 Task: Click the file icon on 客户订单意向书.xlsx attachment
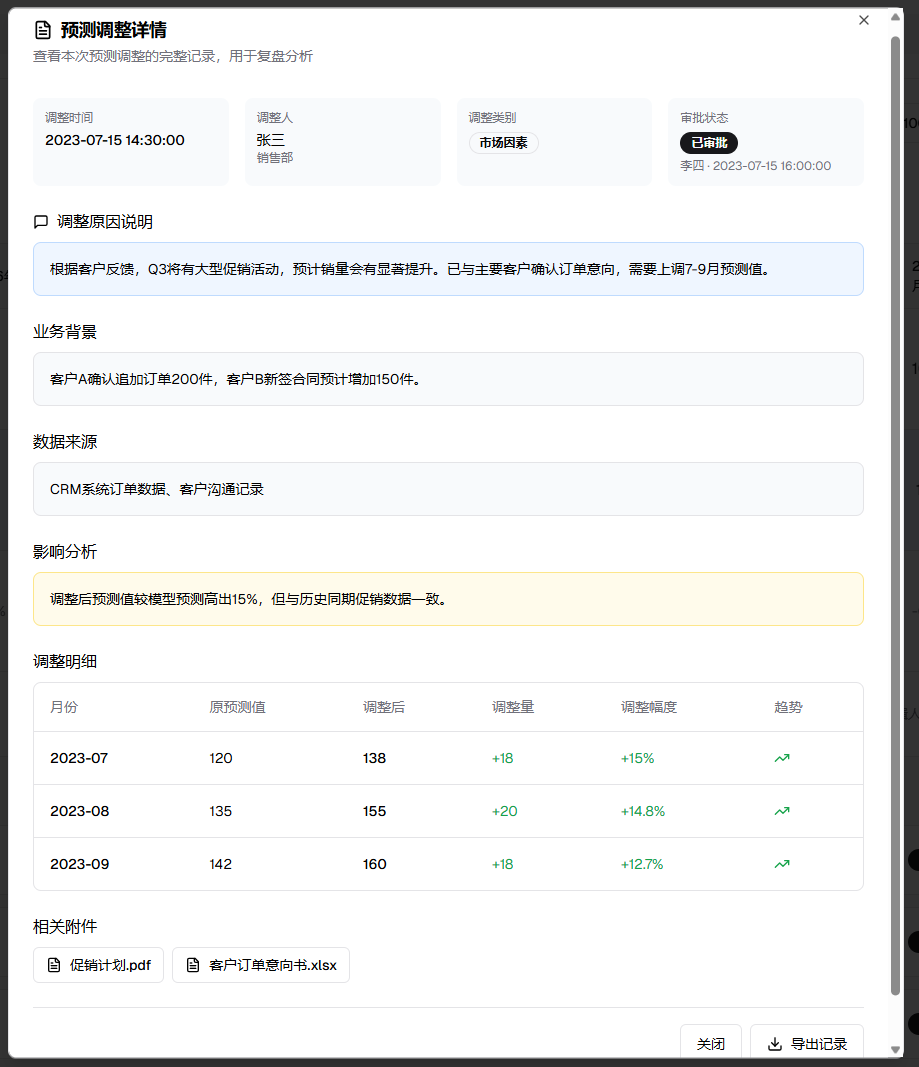click(x=193, y=966)
